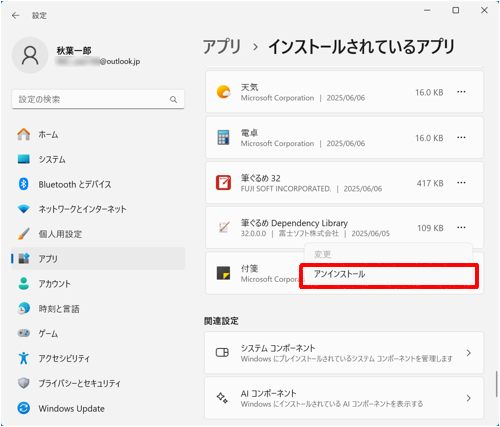Click FUJI SOFT INCORPORATED. publisher text
The width and height of the screenshot is (500, 427).
coord(286,189)
